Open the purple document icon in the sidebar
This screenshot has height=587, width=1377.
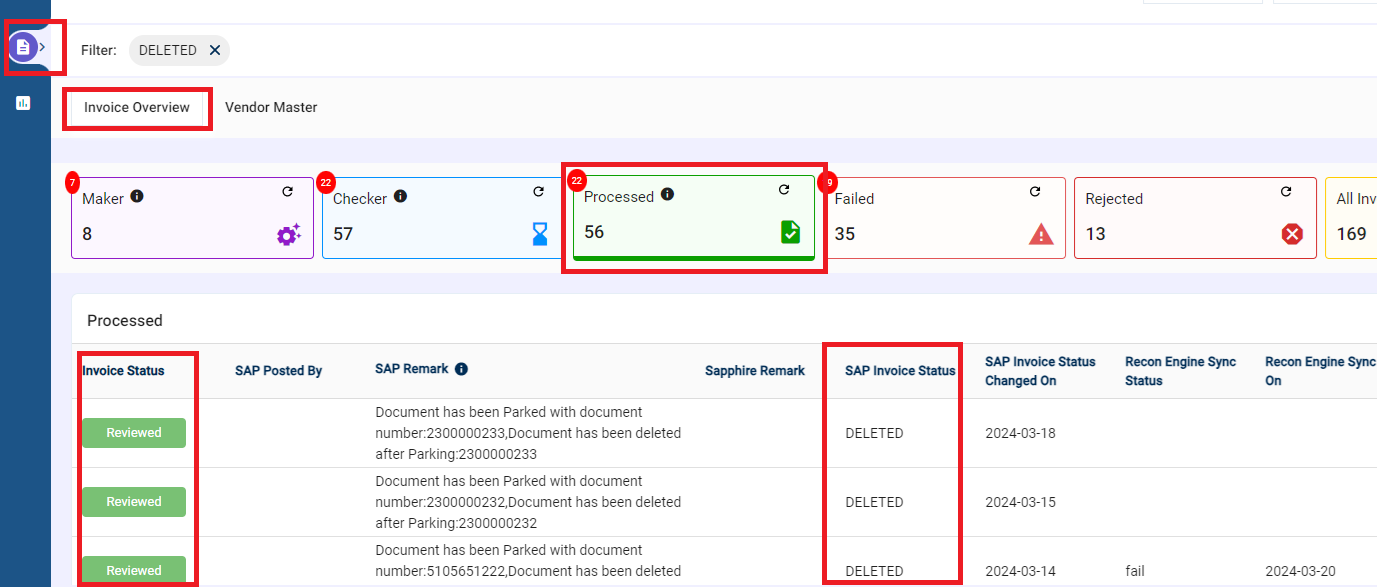coord(23,47)
